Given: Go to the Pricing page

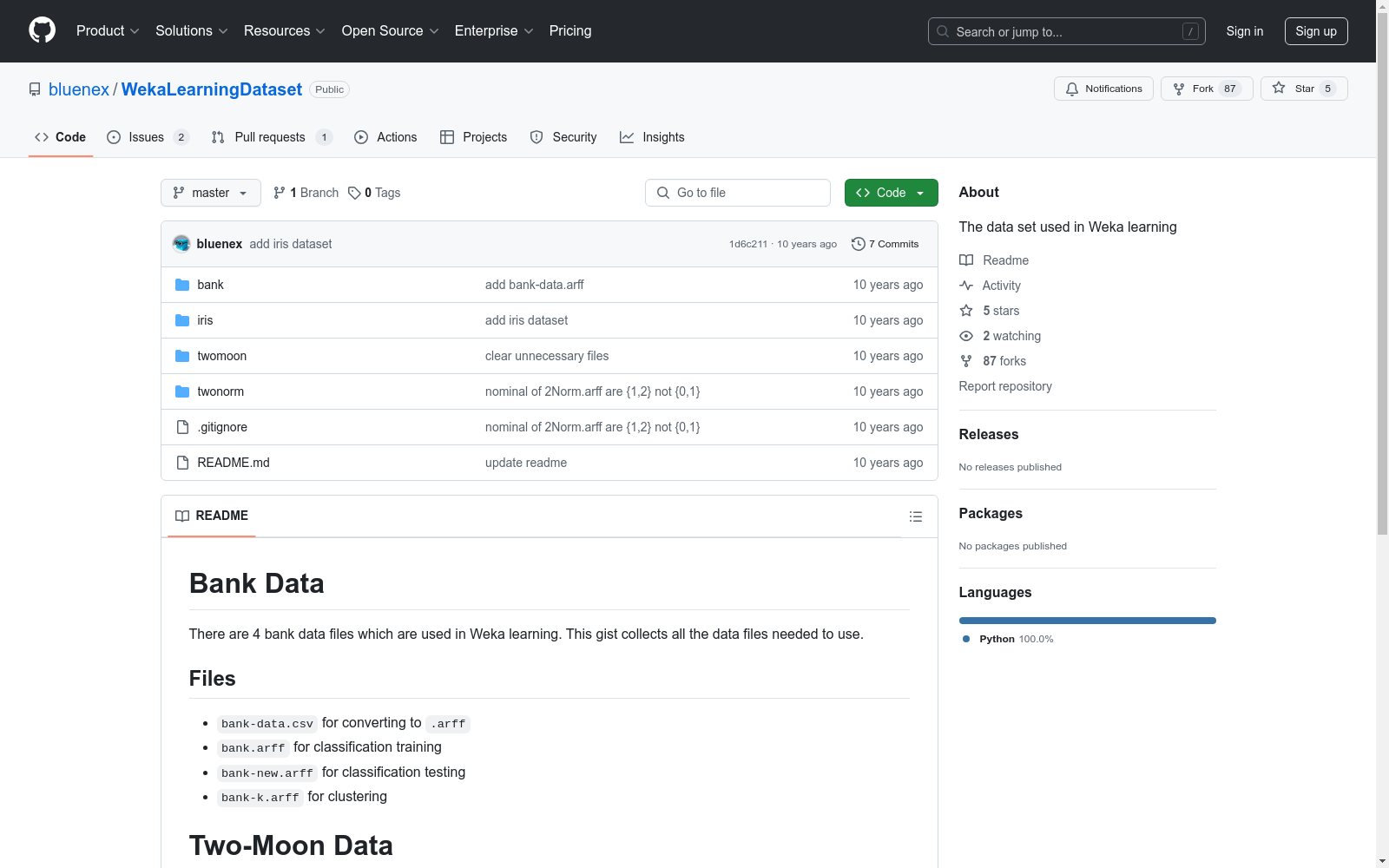Looking at the screenshot, I should (x=570, y=30).
